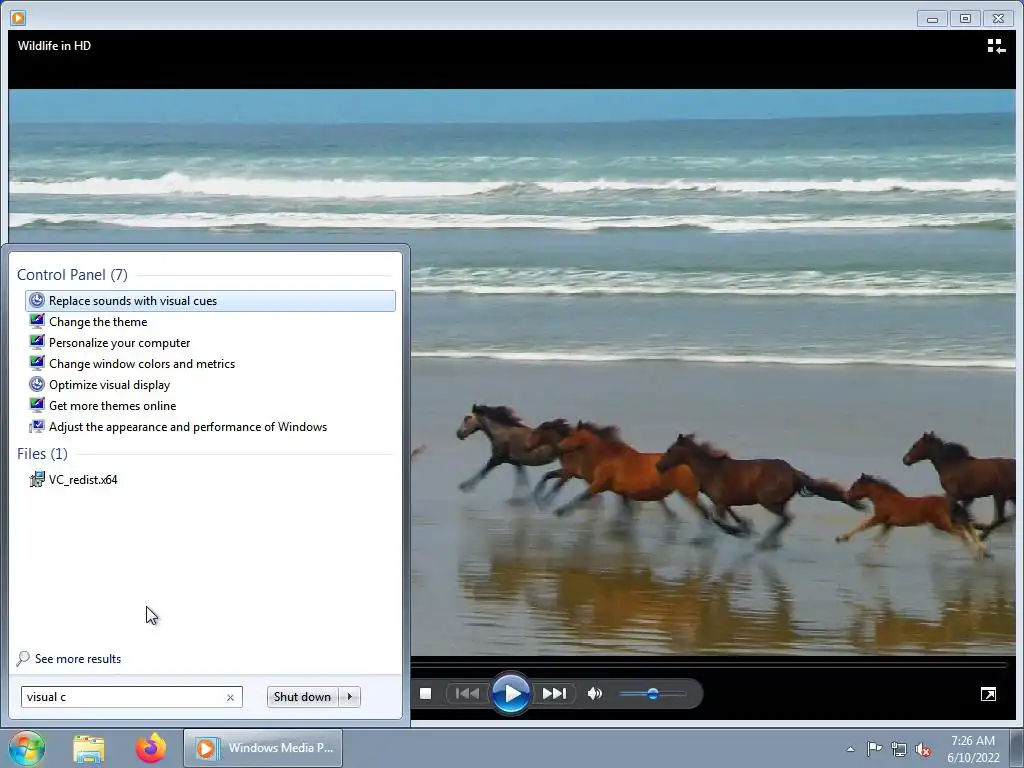Switch to Library view icon
Image resolution: width=1024 pixels, height=768 pixels.
click(996, 46)
